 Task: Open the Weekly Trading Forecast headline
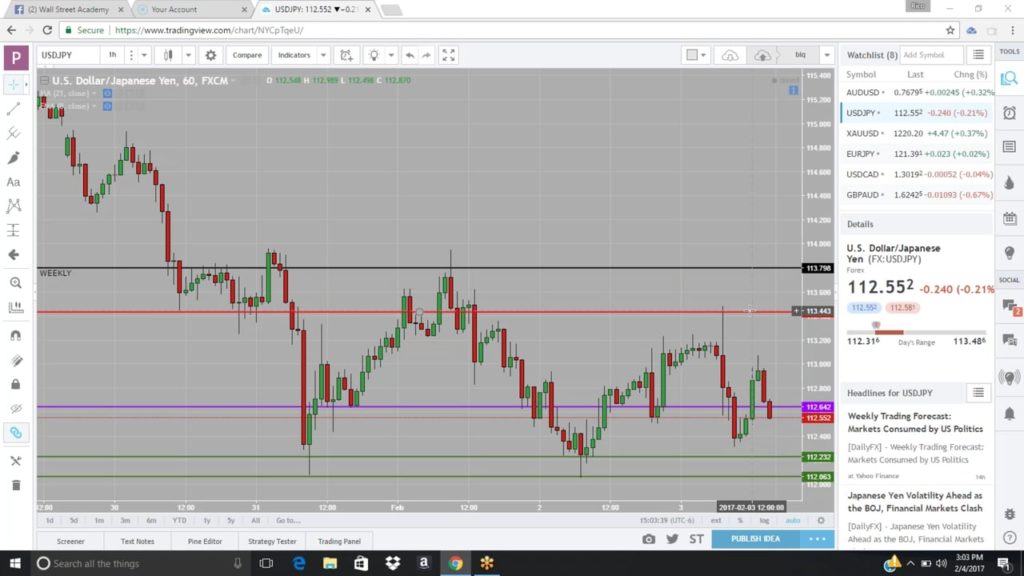pyautogui.click(x=915, y=423)
